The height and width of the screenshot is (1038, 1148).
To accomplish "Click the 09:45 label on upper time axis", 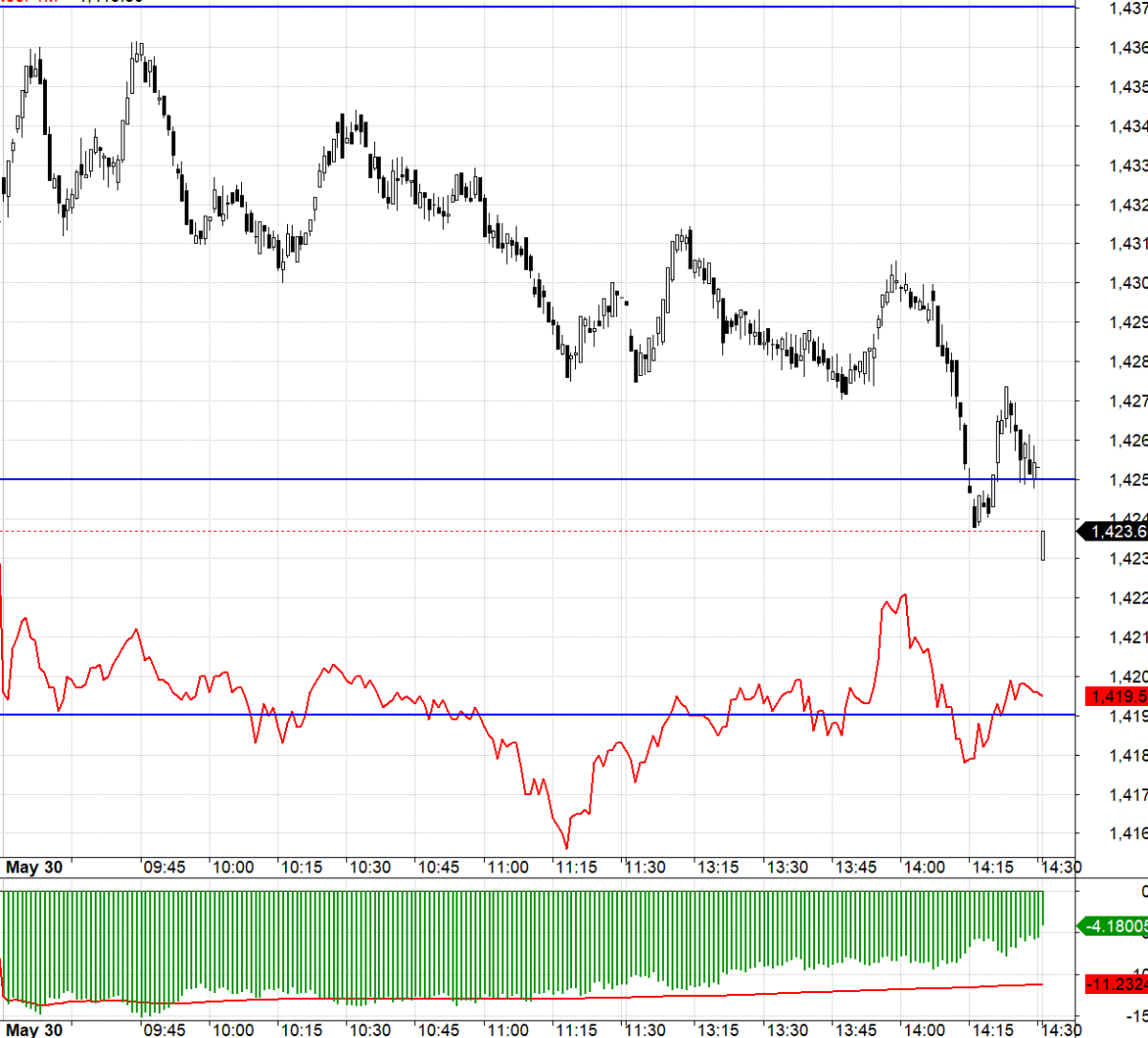I will click(x=165, y=868).
